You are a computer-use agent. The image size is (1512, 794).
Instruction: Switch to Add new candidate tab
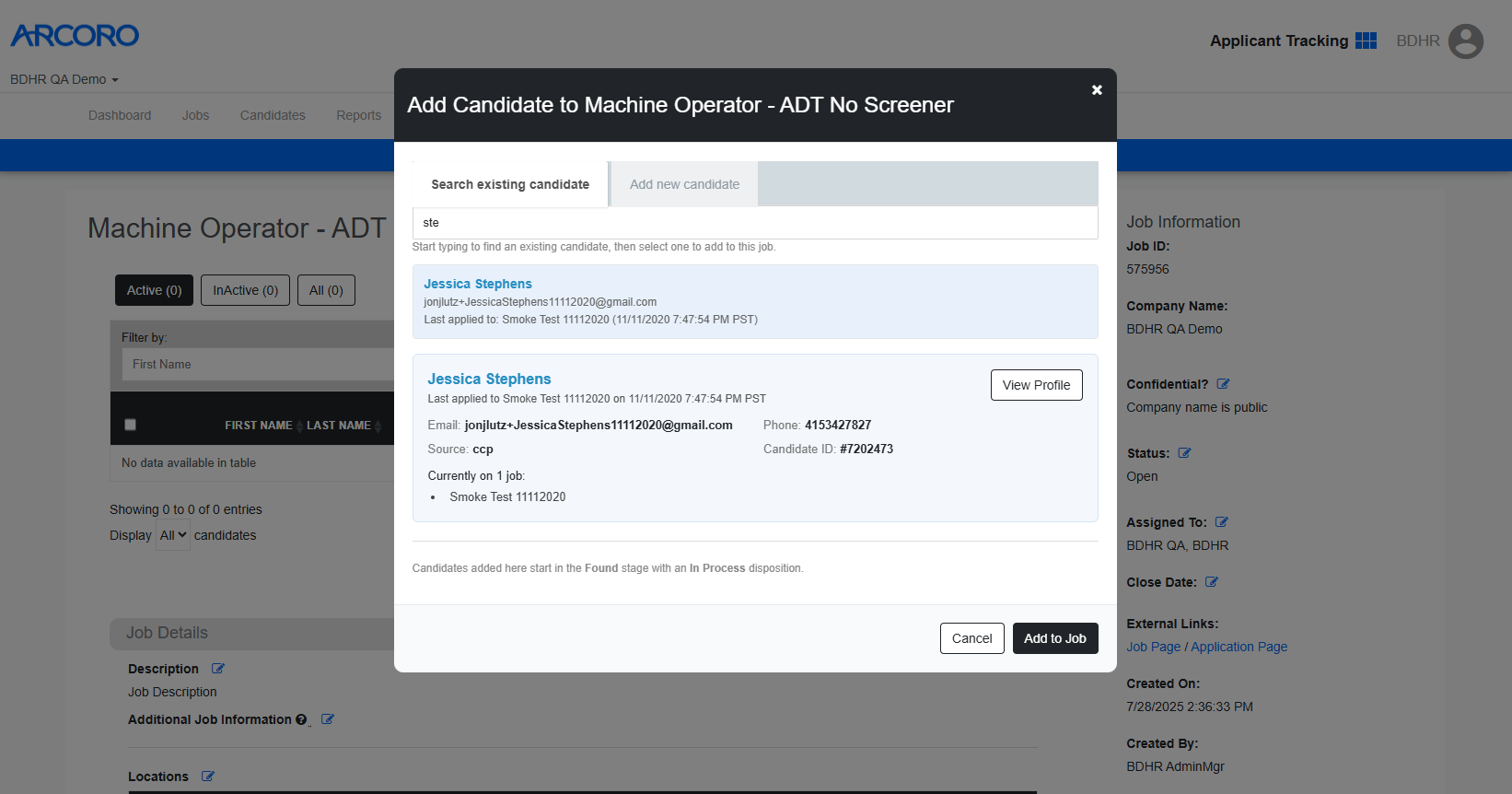684,184
